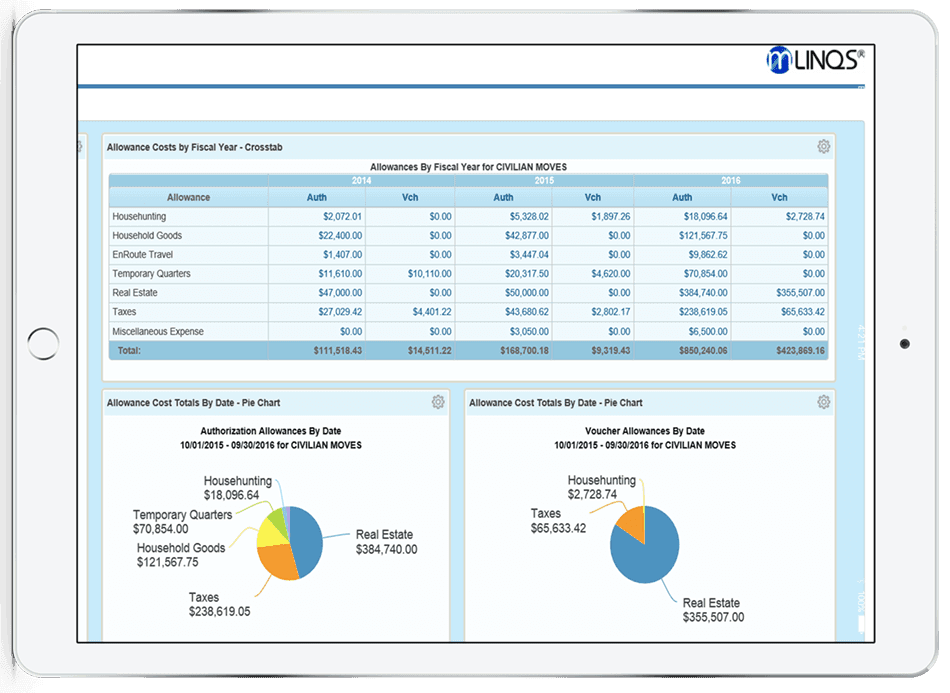Open Househunting 2014 Auth amount $2,072.01

[x=342, y=216]
